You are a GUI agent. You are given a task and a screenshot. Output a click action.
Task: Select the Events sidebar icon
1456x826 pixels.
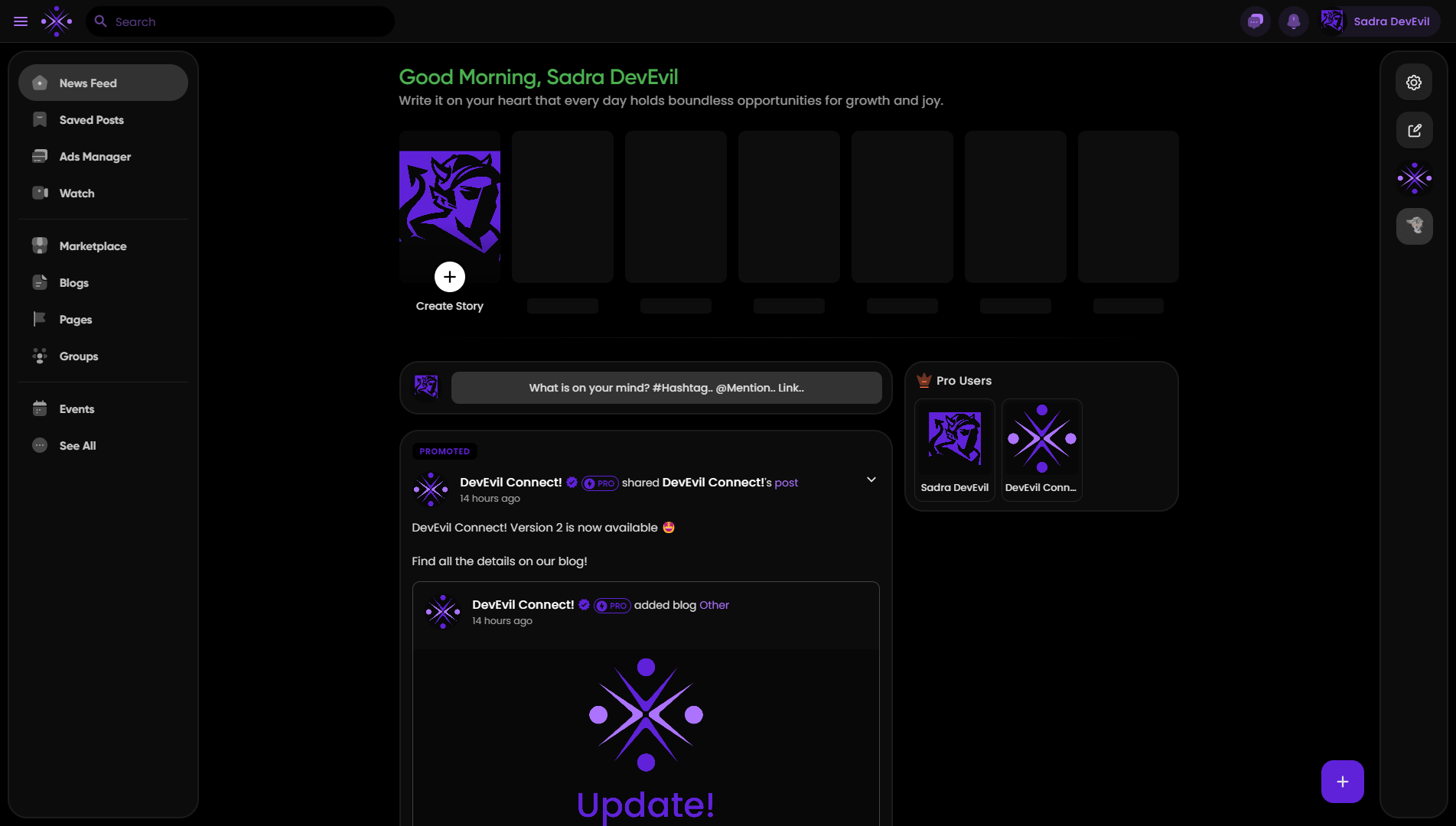[39, 408]
